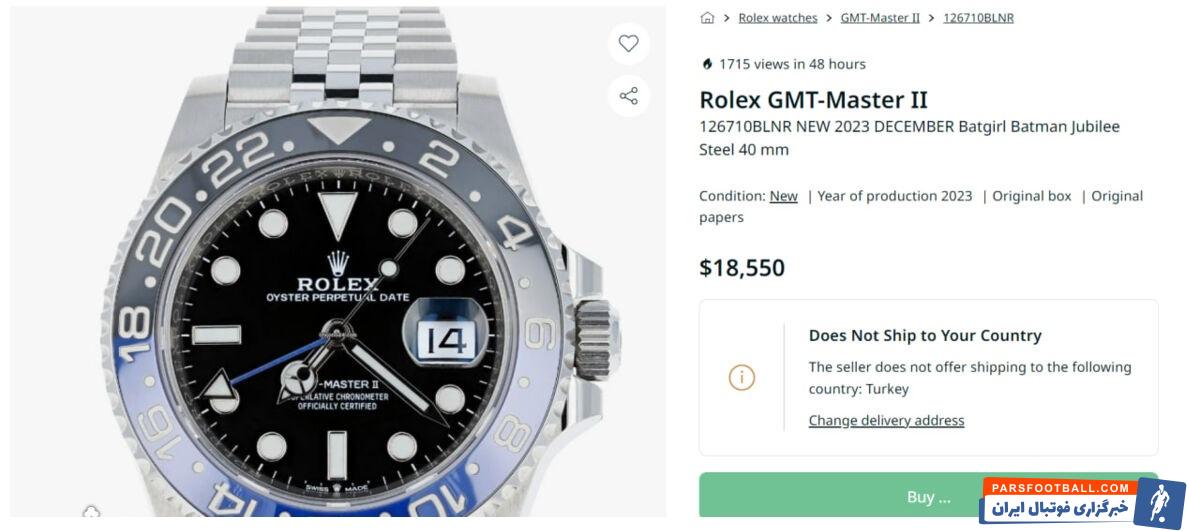This screenshot has height=531, width=1187.
Task: Click the date window showing 14 on the watch
Action: (x=446, y=341)
